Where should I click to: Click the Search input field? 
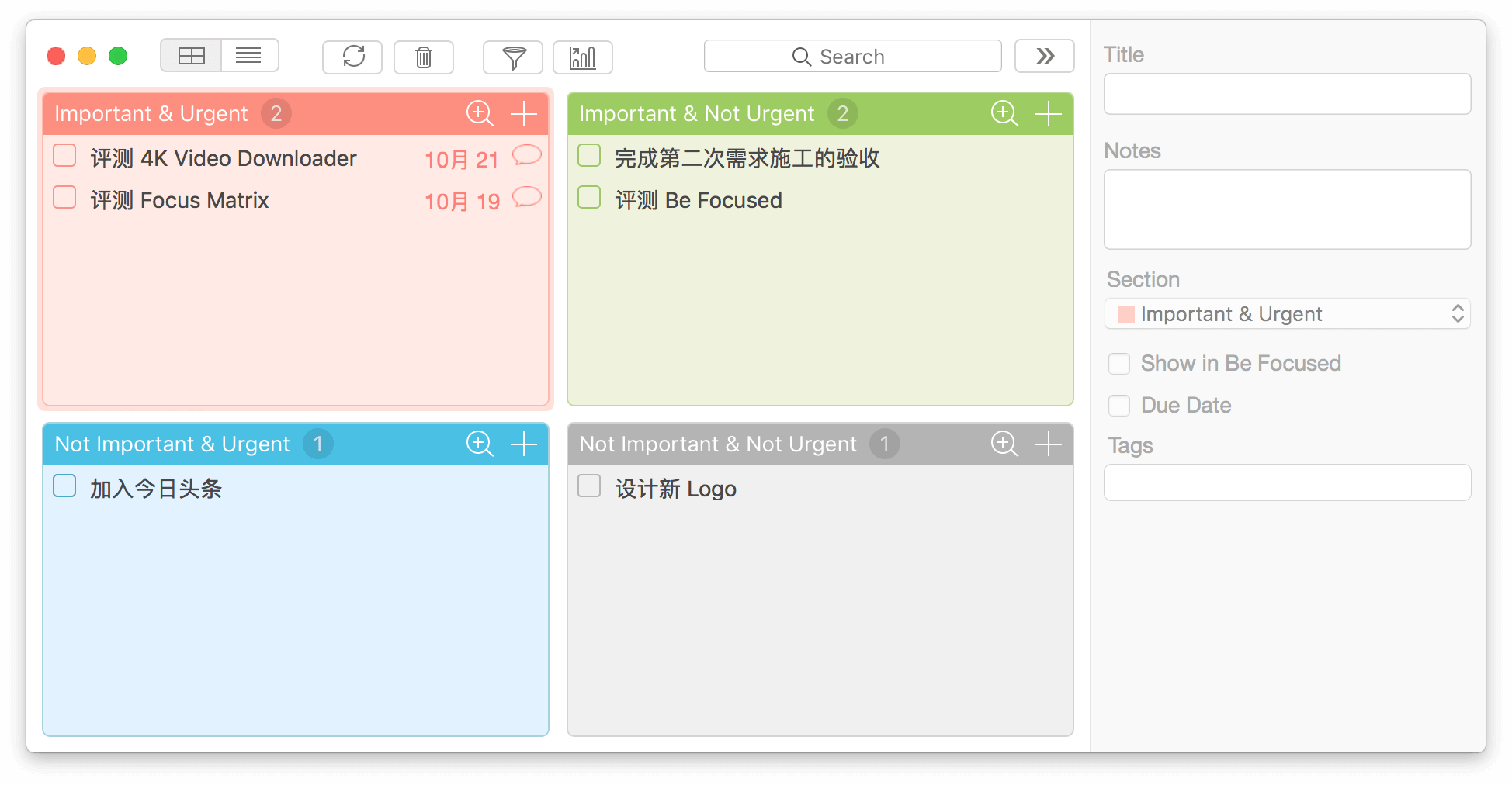[852, 56]
